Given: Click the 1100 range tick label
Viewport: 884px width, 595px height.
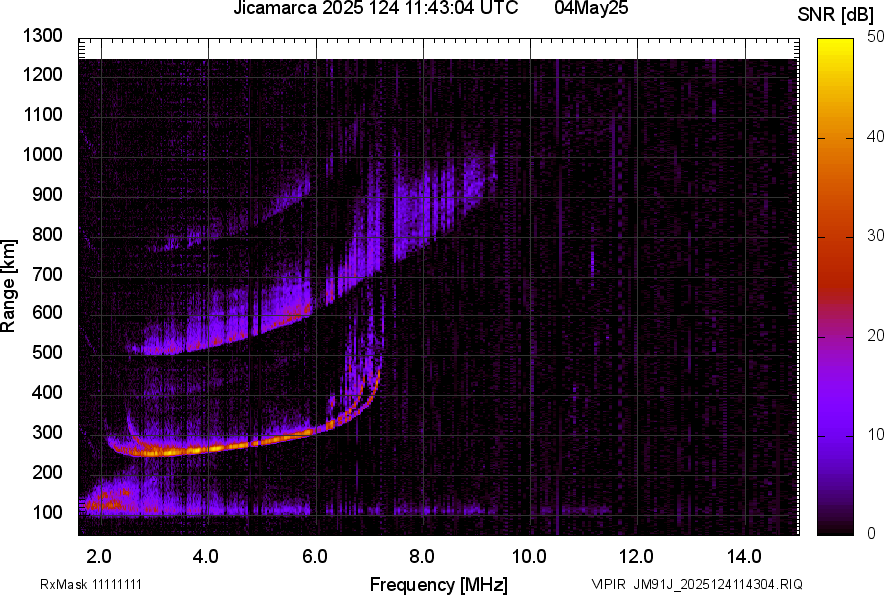Looking at the screenshot, I should 42,114.
